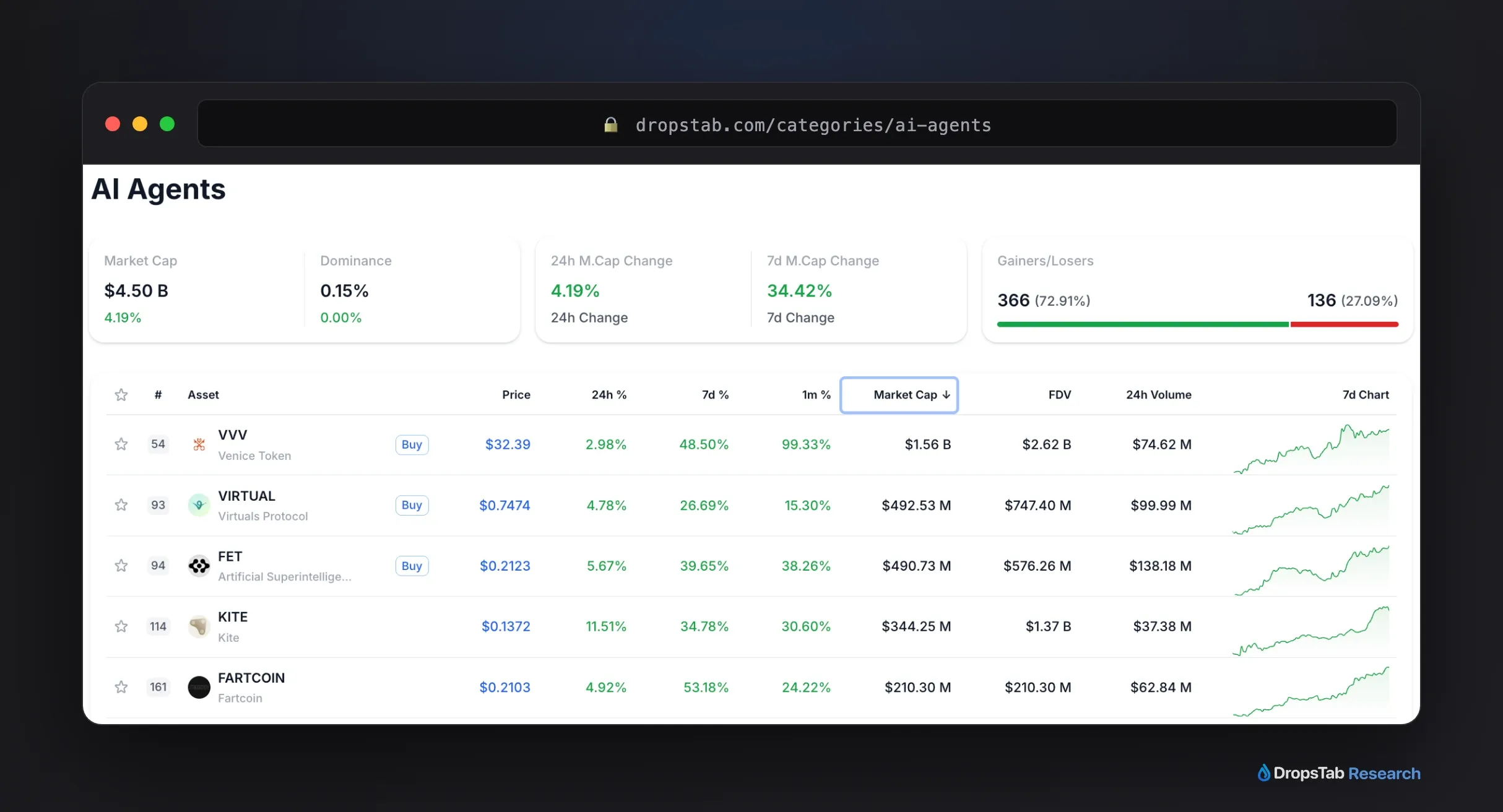Click the Kite coin logo icon
This screenshot has height=812, width=1503.
coord(199,626)
